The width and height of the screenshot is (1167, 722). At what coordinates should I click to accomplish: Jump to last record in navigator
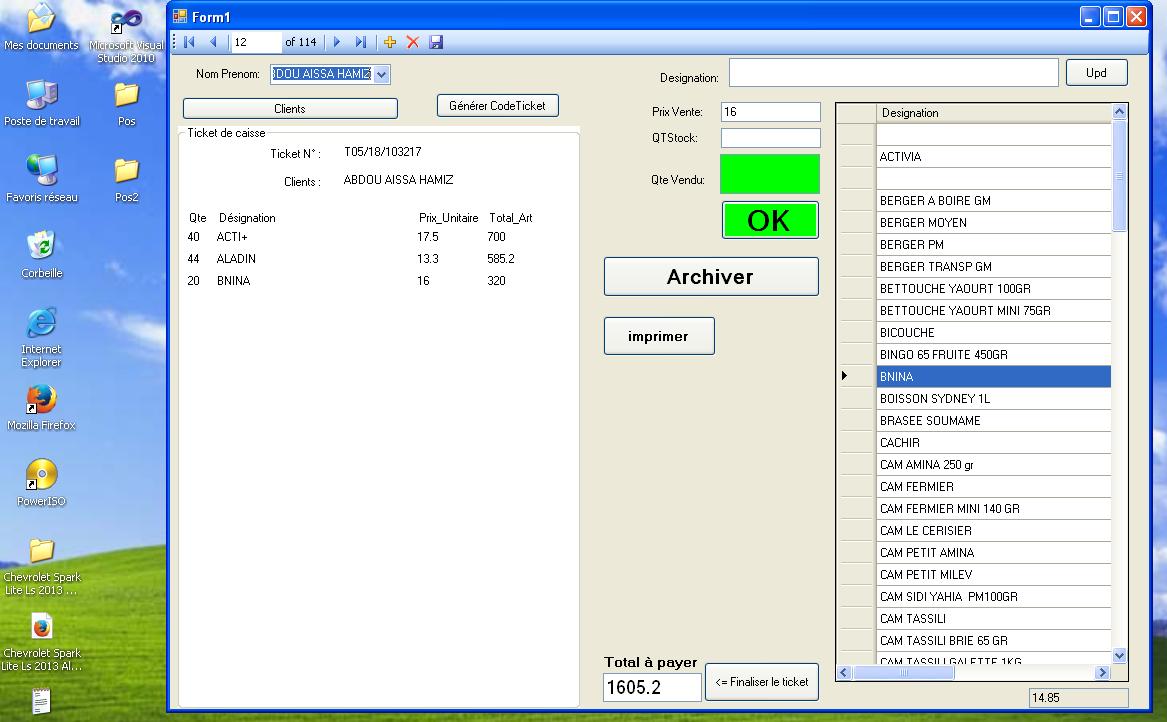click(361, 42)
